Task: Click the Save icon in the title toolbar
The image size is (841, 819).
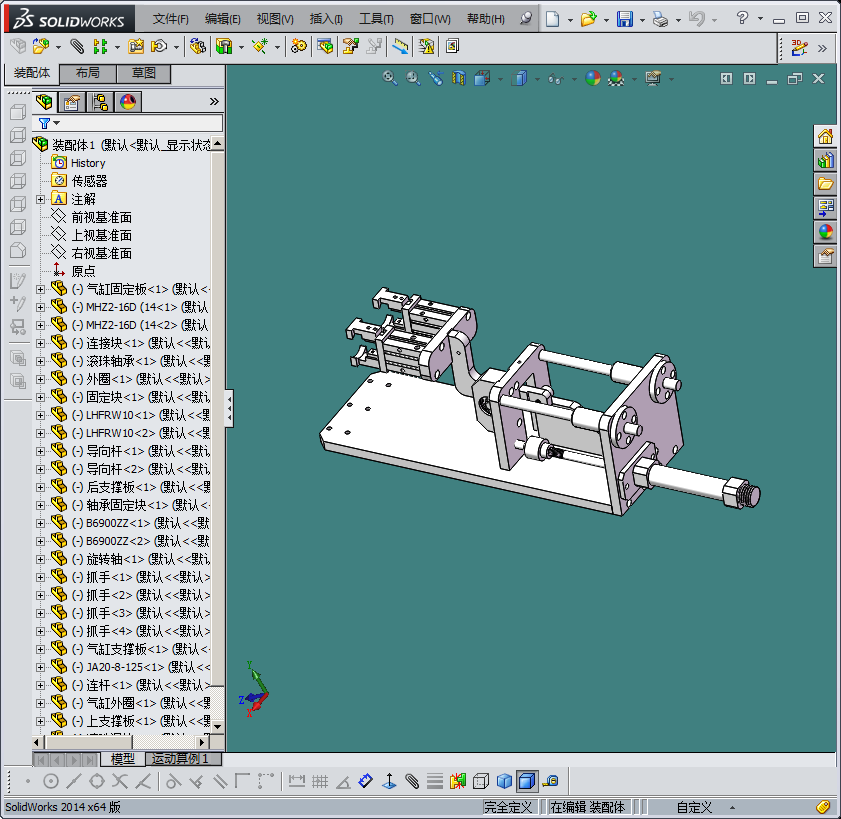Action: click(x=624, y=19)
